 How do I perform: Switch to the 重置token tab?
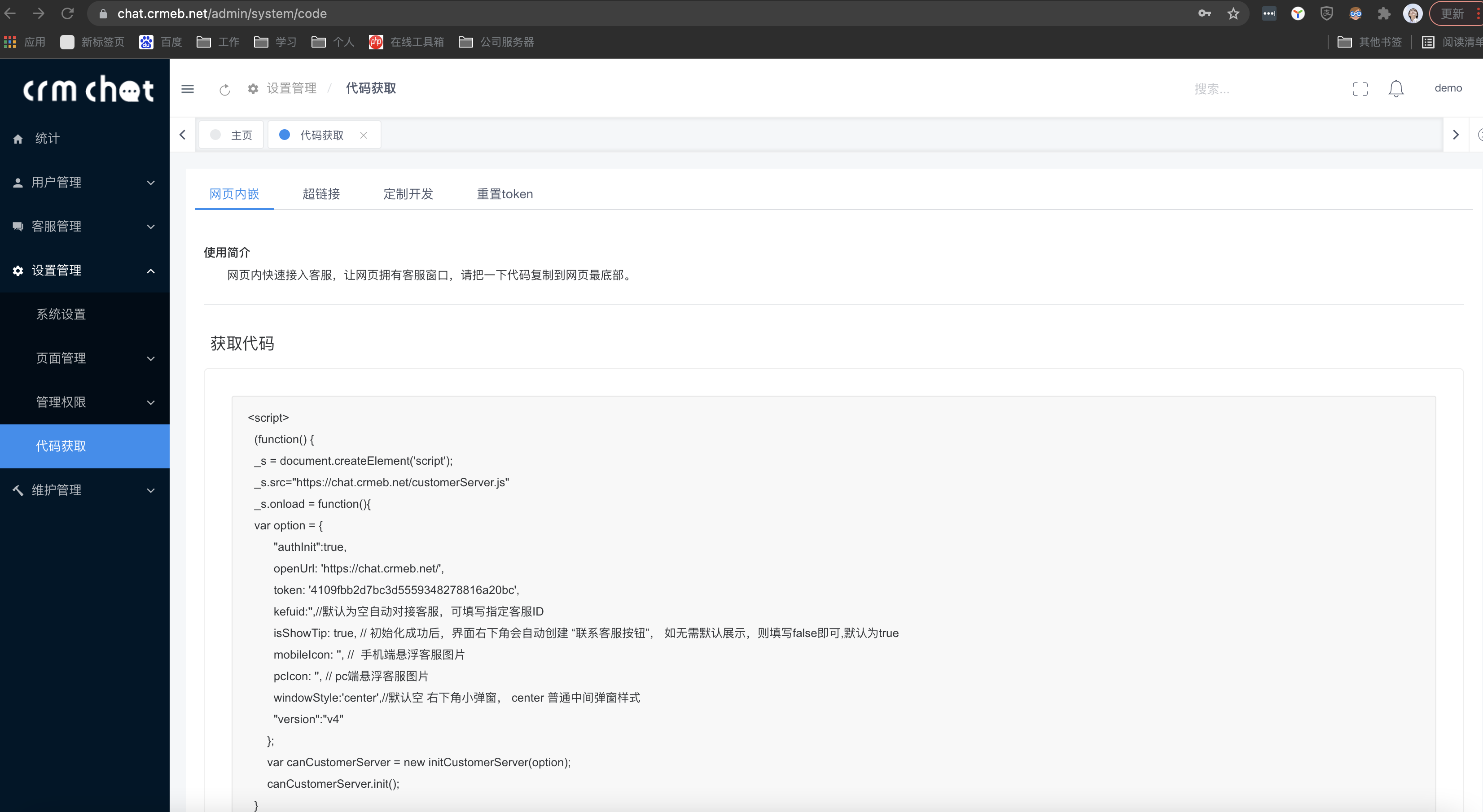tap(505, 194)
